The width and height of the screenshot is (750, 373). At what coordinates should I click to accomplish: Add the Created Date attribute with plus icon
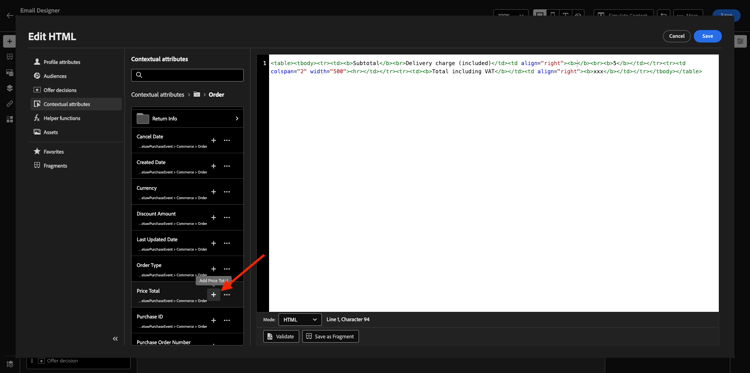213,166
